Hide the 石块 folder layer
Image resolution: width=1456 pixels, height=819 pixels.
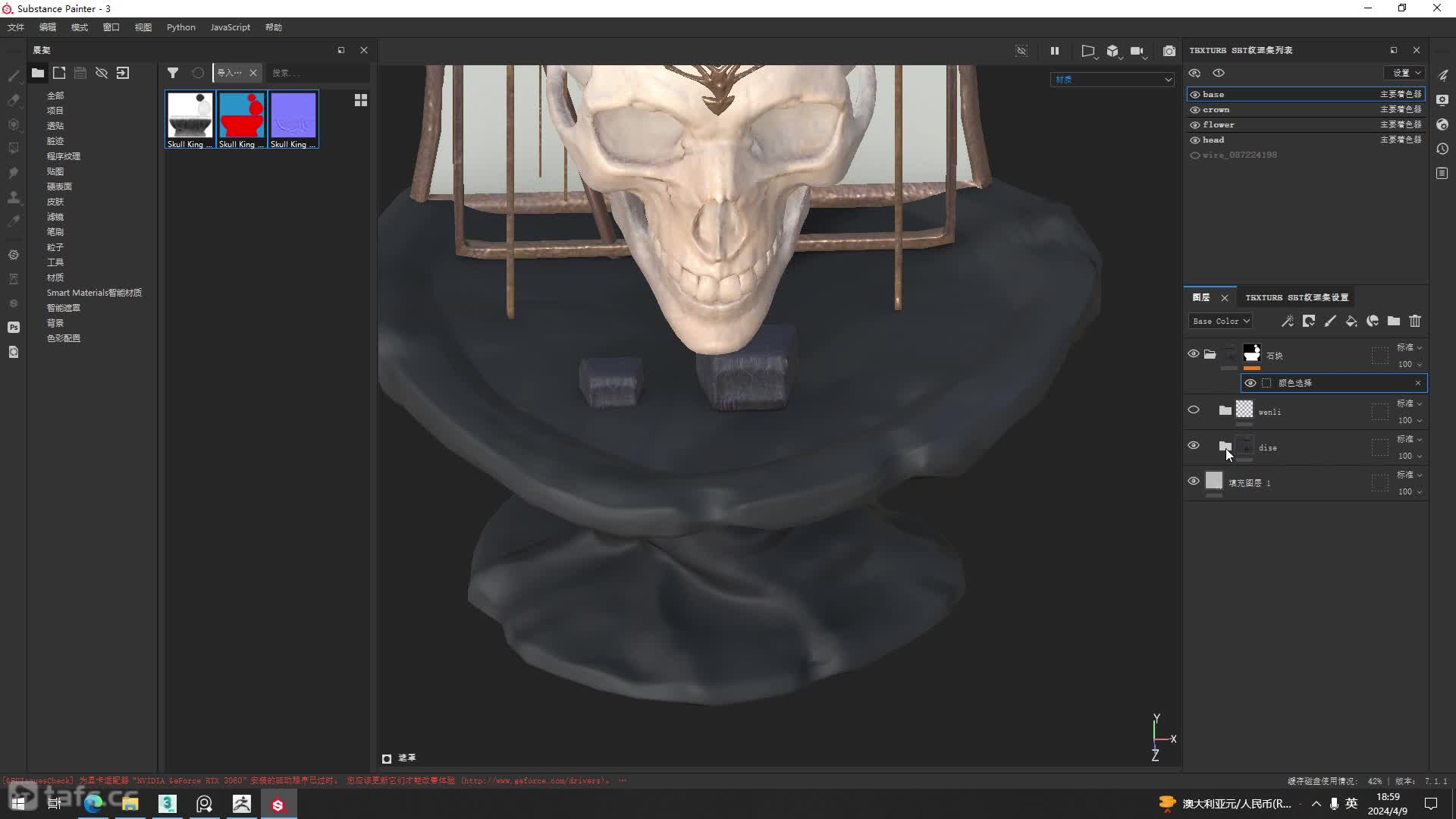[x=1194, y=354]
